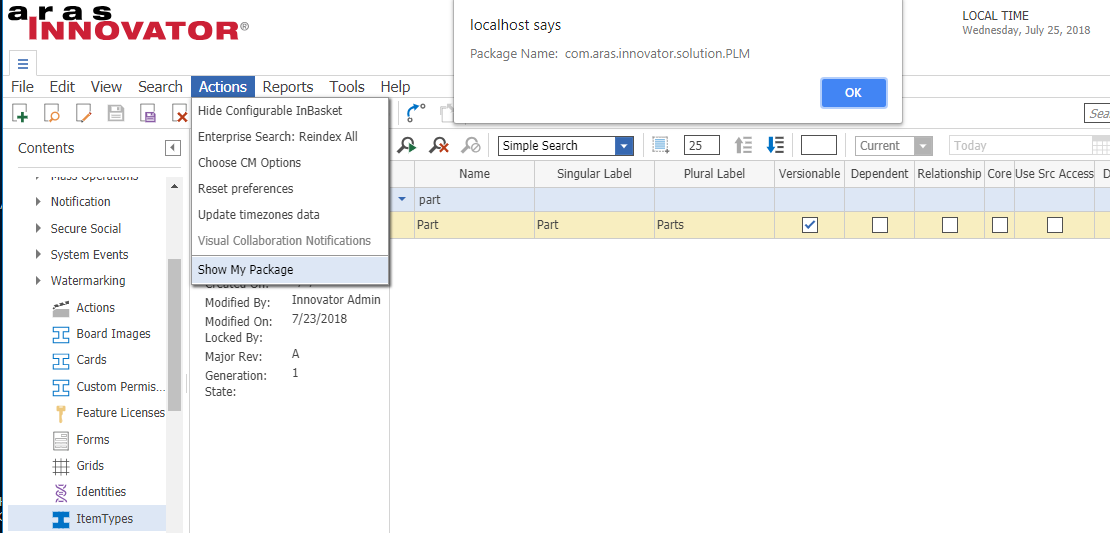Open the View menu
This screenshot has width=1110, height=533.
coord(106,87)
